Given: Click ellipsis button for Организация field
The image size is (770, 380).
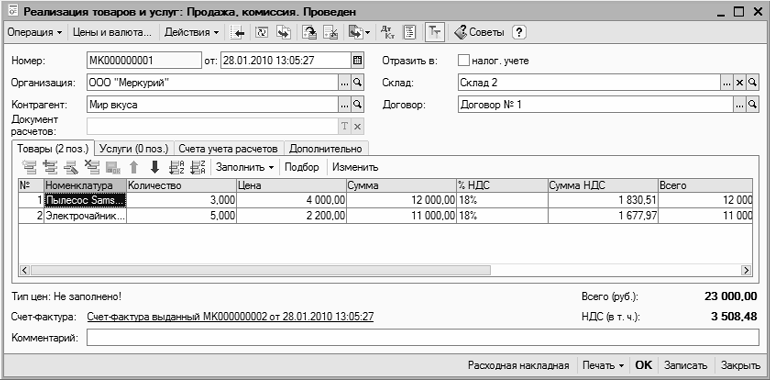Looking at the screenshot, I should tap(345, 82).
